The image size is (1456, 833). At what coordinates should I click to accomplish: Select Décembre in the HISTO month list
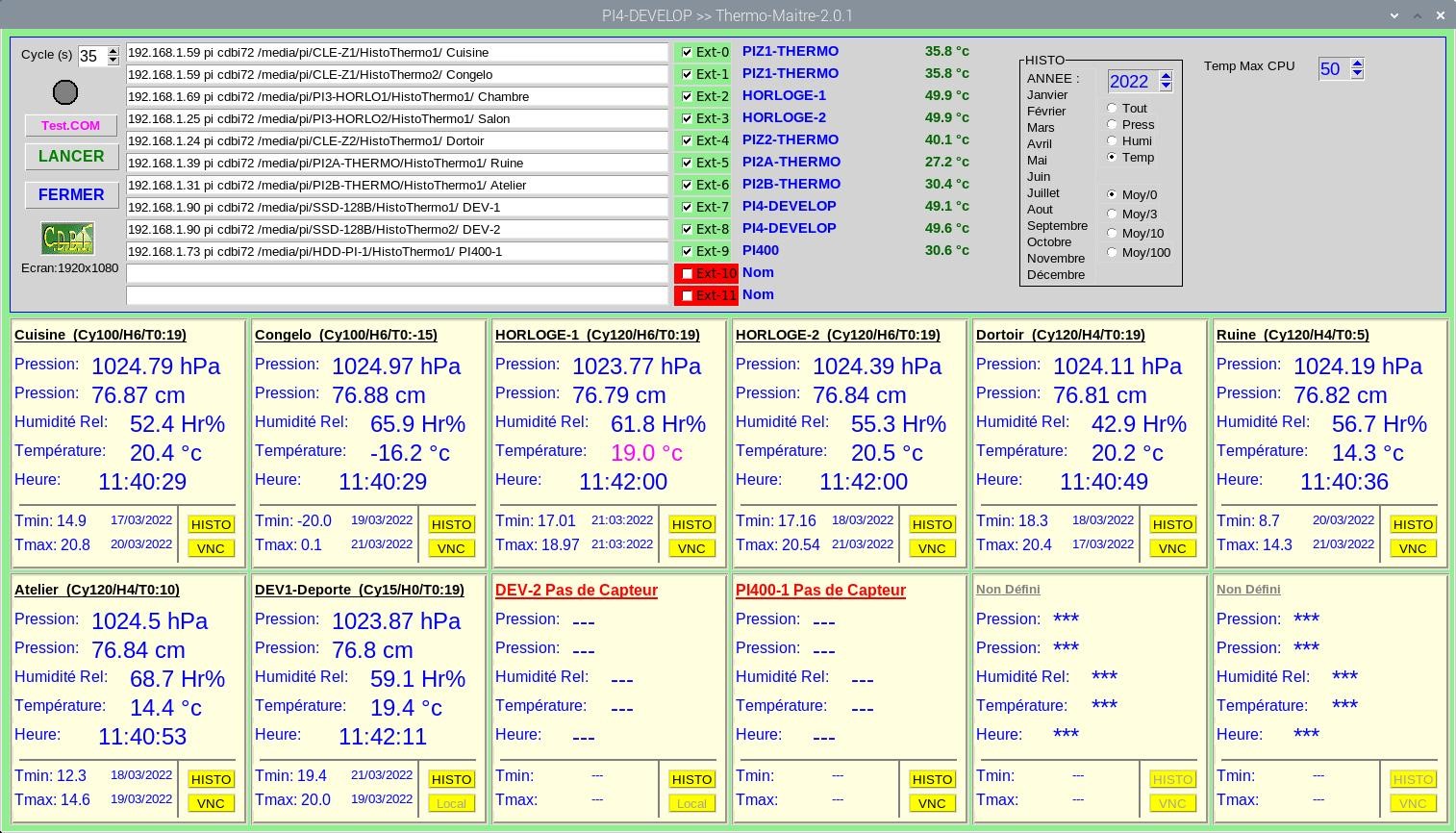click(1056, 274)
